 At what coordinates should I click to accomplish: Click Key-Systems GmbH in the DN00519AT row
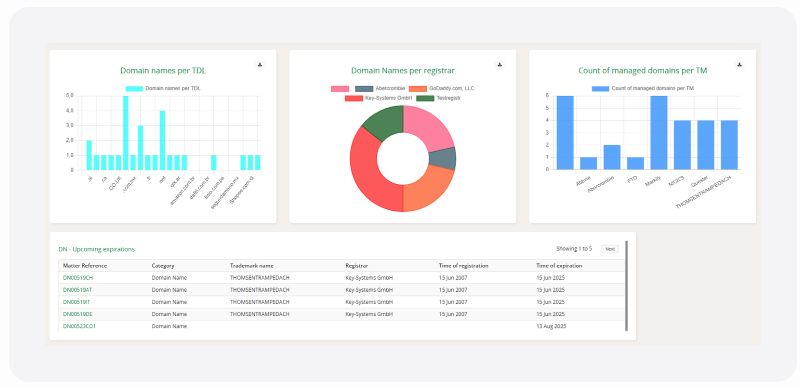tap(369, 290)
